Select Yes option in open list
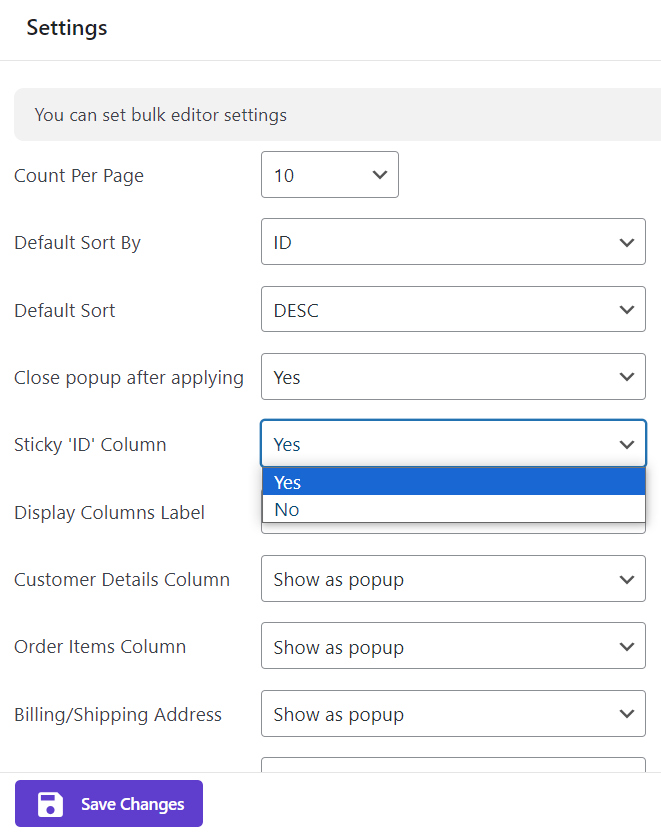This screenshot has width=661, height=833. point(452,482)
